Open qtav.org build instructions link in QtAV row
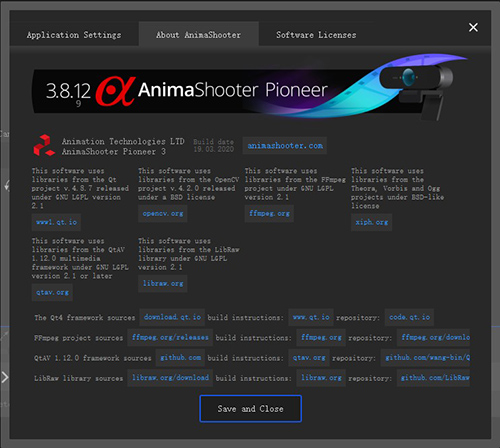 tap(309, 358)
